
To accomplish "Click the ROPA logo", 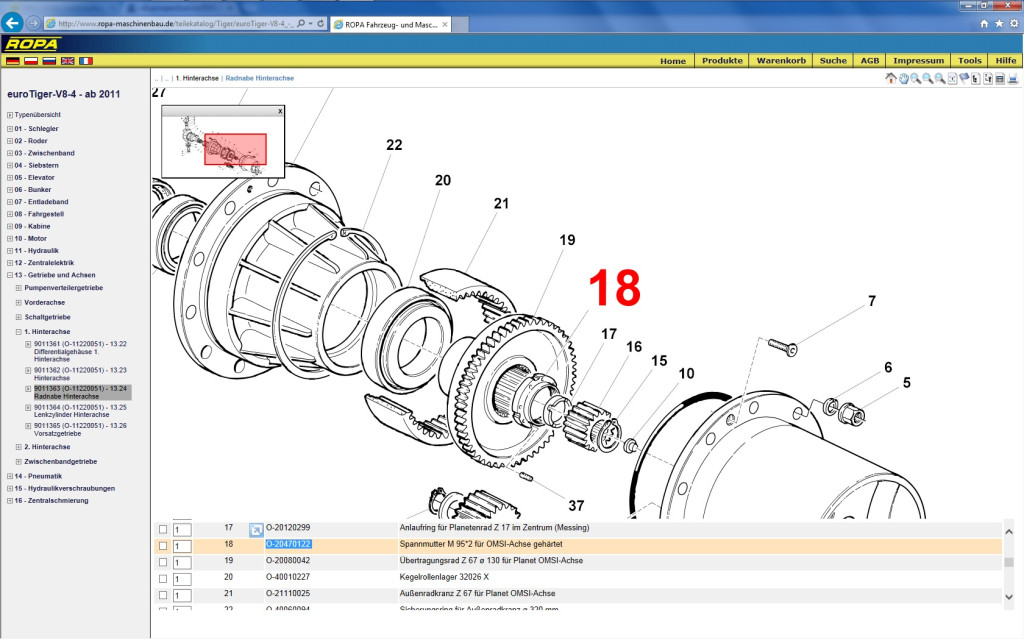I will point(32,44).
